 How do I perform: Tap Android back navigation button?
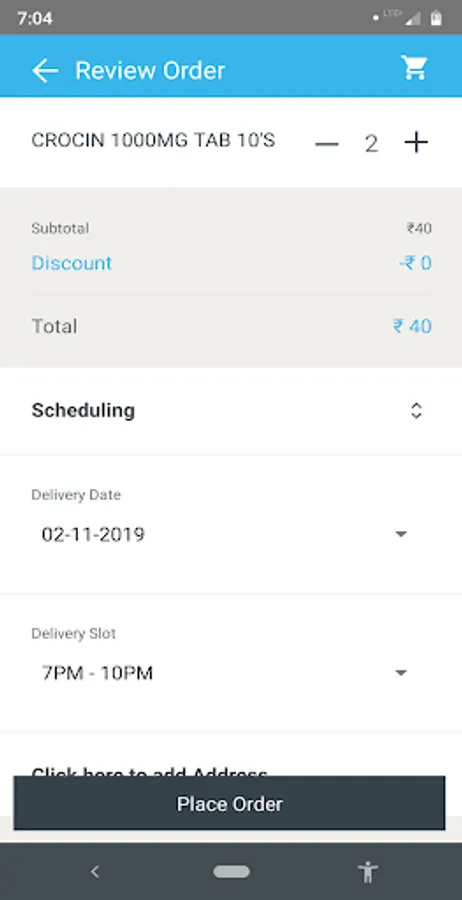95,872
